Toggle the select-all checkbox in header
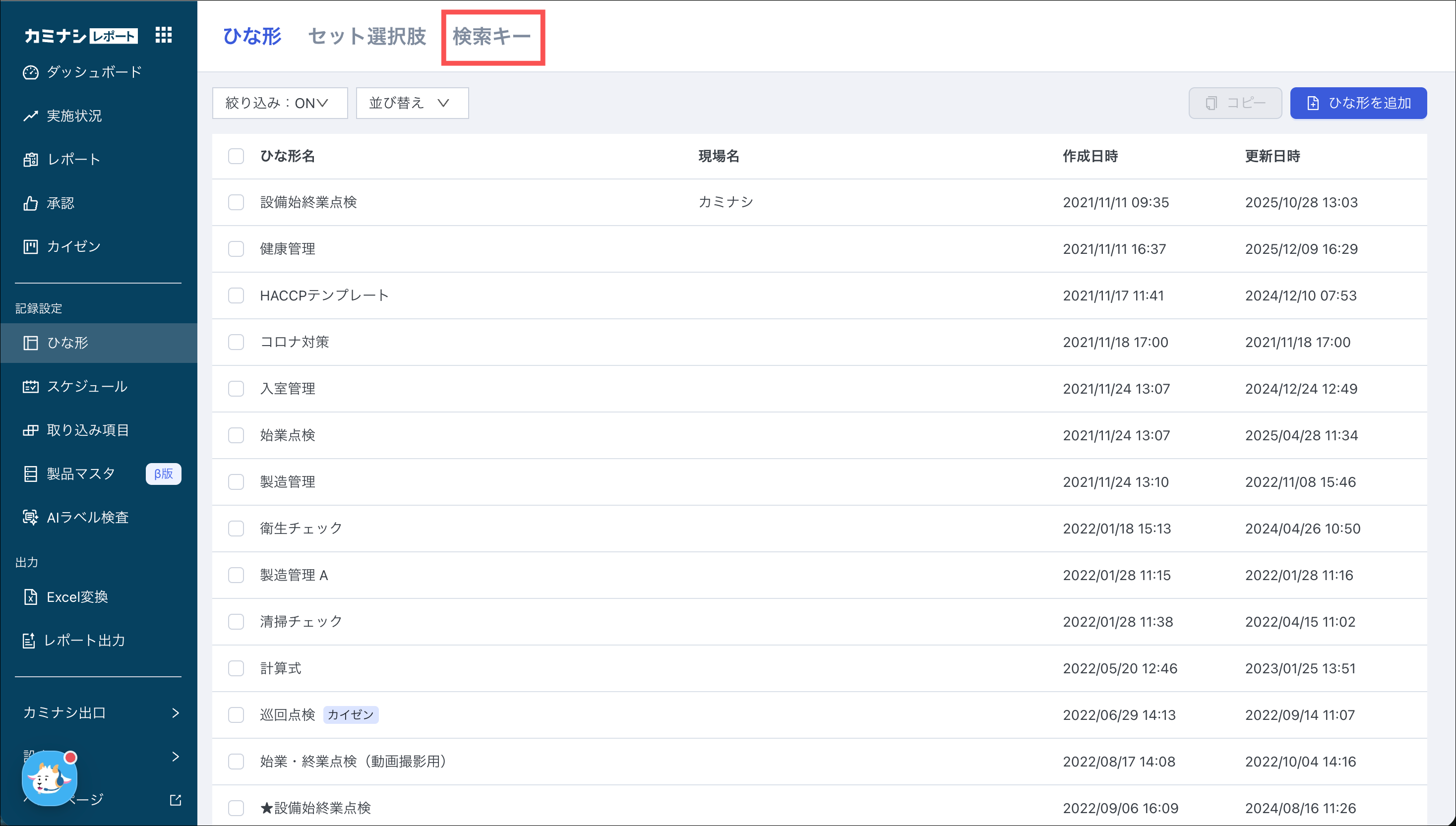This screenshot has height=826, width=1456. (236, 156)
